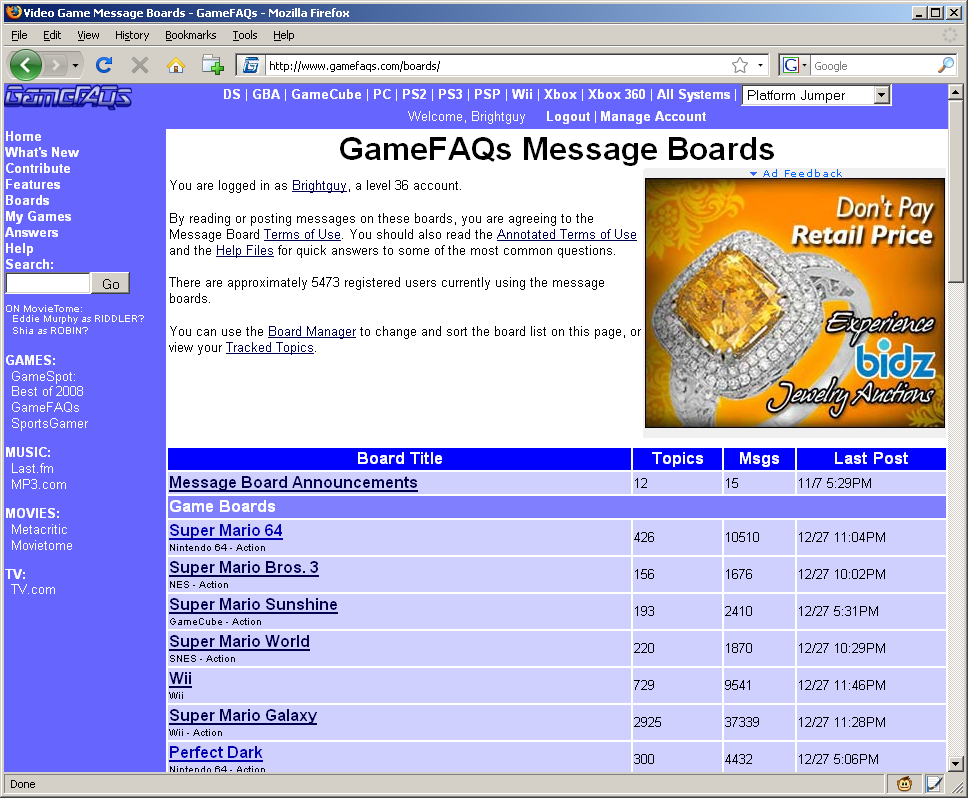This screenshot has height=798, width=968.
Task: Click the sidebar Search text field
Action: click(x=48, y=283)
